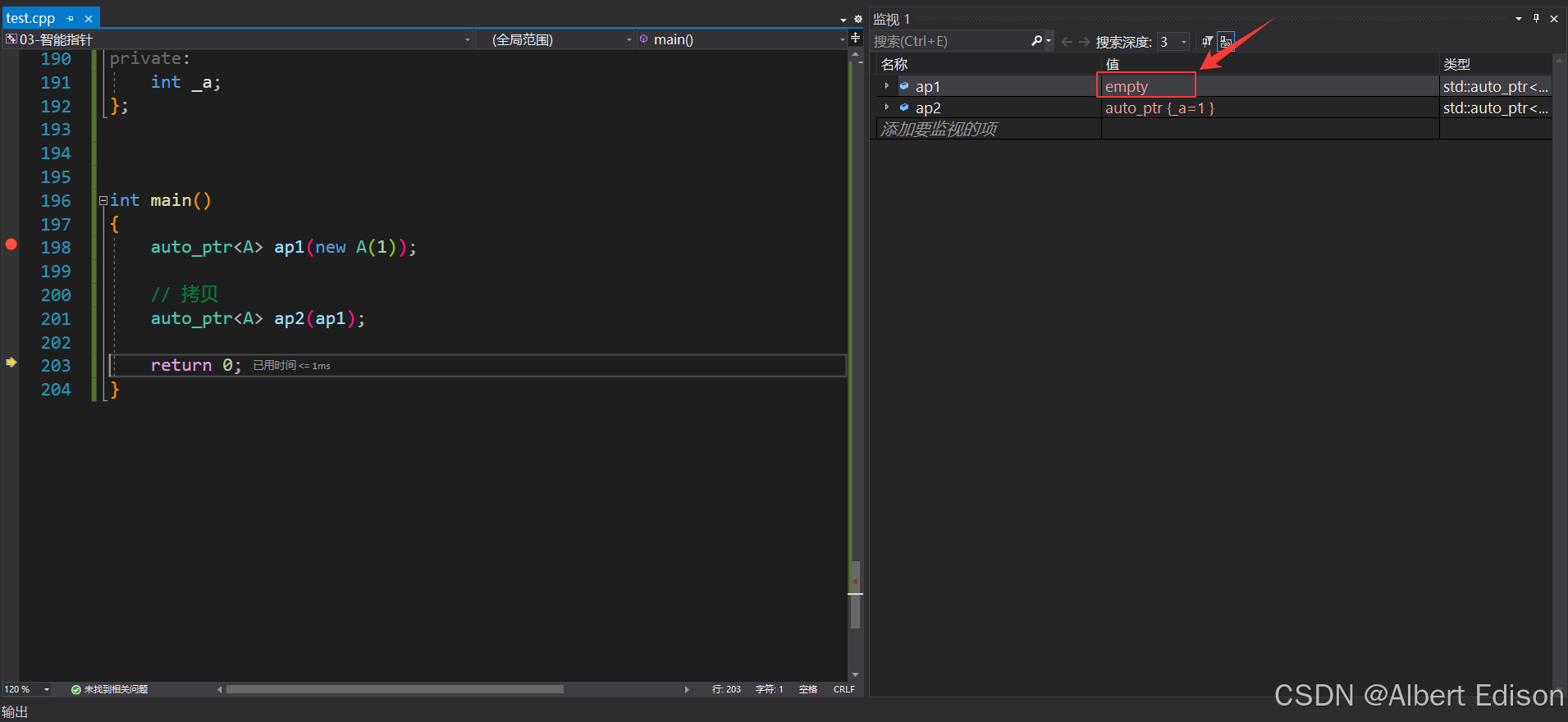Click the Watch search magnifier icon
The height and width of the screenshot is (722, 1568).
tap(1037, 40)
